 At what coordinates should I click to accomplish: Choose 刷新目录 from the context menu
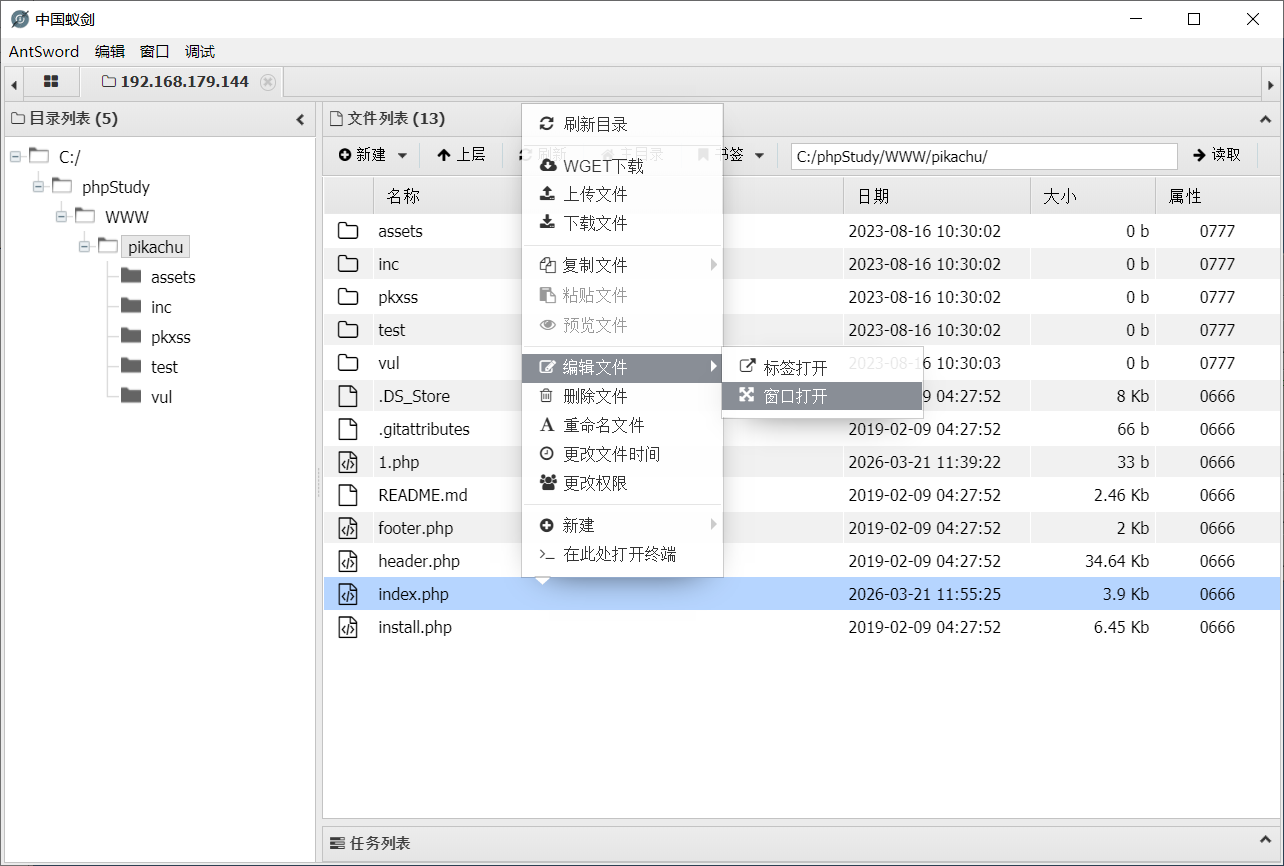(x=622, y=124)
